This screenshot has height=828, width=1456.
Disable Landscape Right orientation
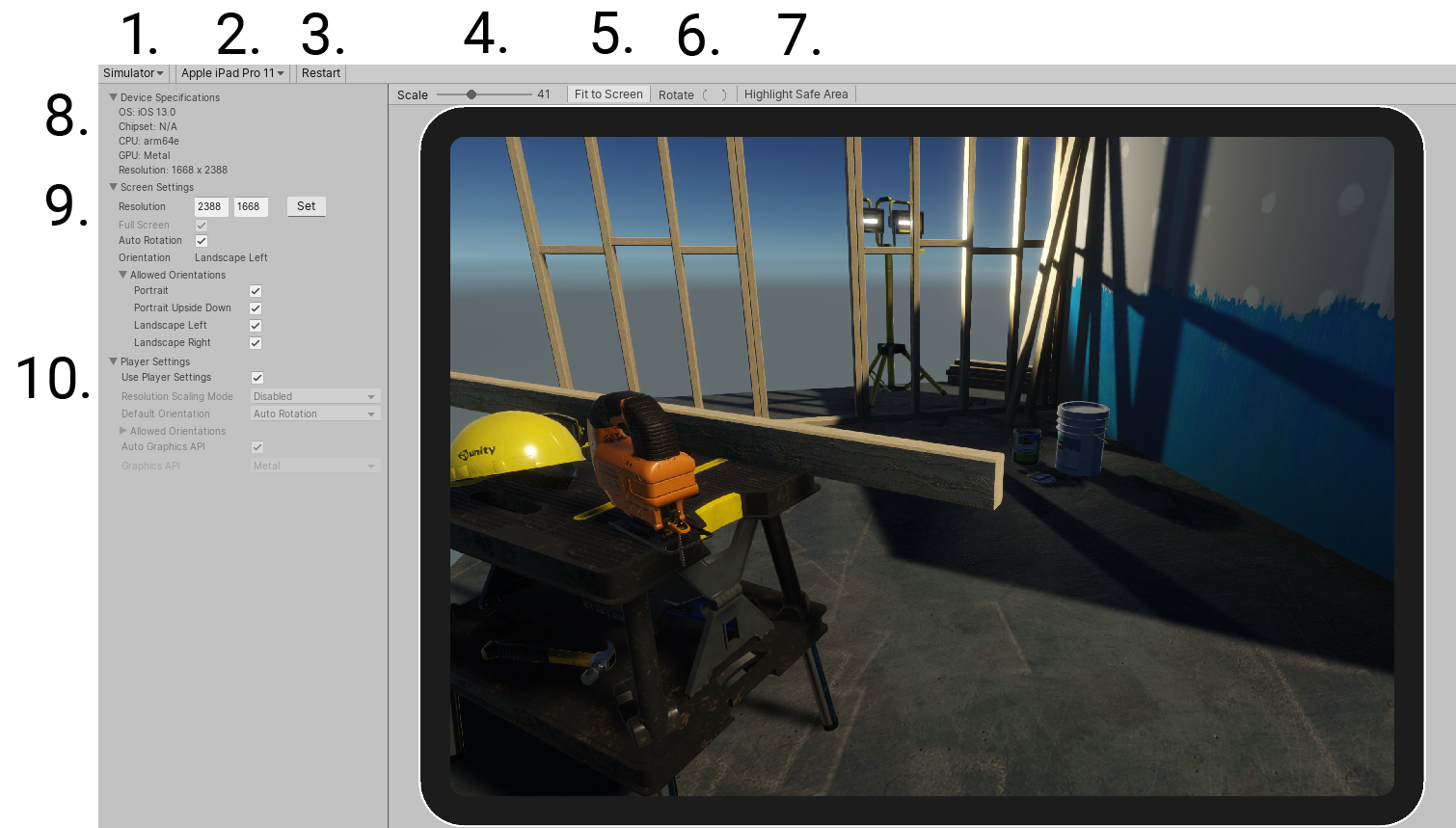[x=256, y=342]
